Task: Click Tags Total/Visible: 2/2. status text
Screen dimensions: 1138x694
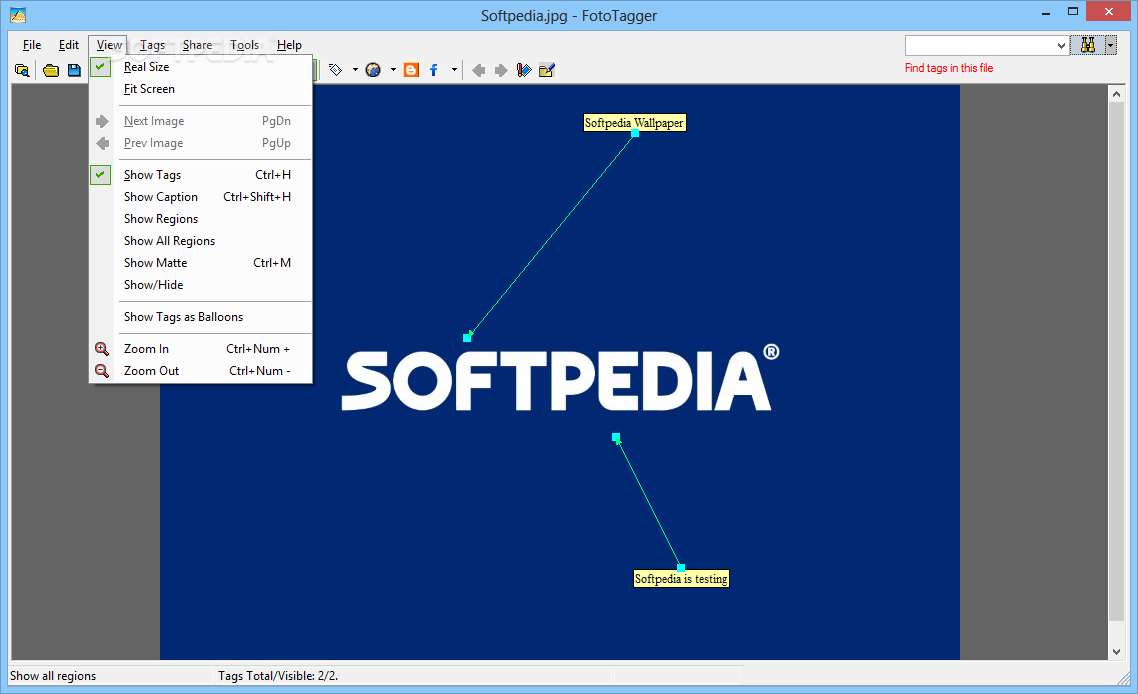Action: coord(278,676)
